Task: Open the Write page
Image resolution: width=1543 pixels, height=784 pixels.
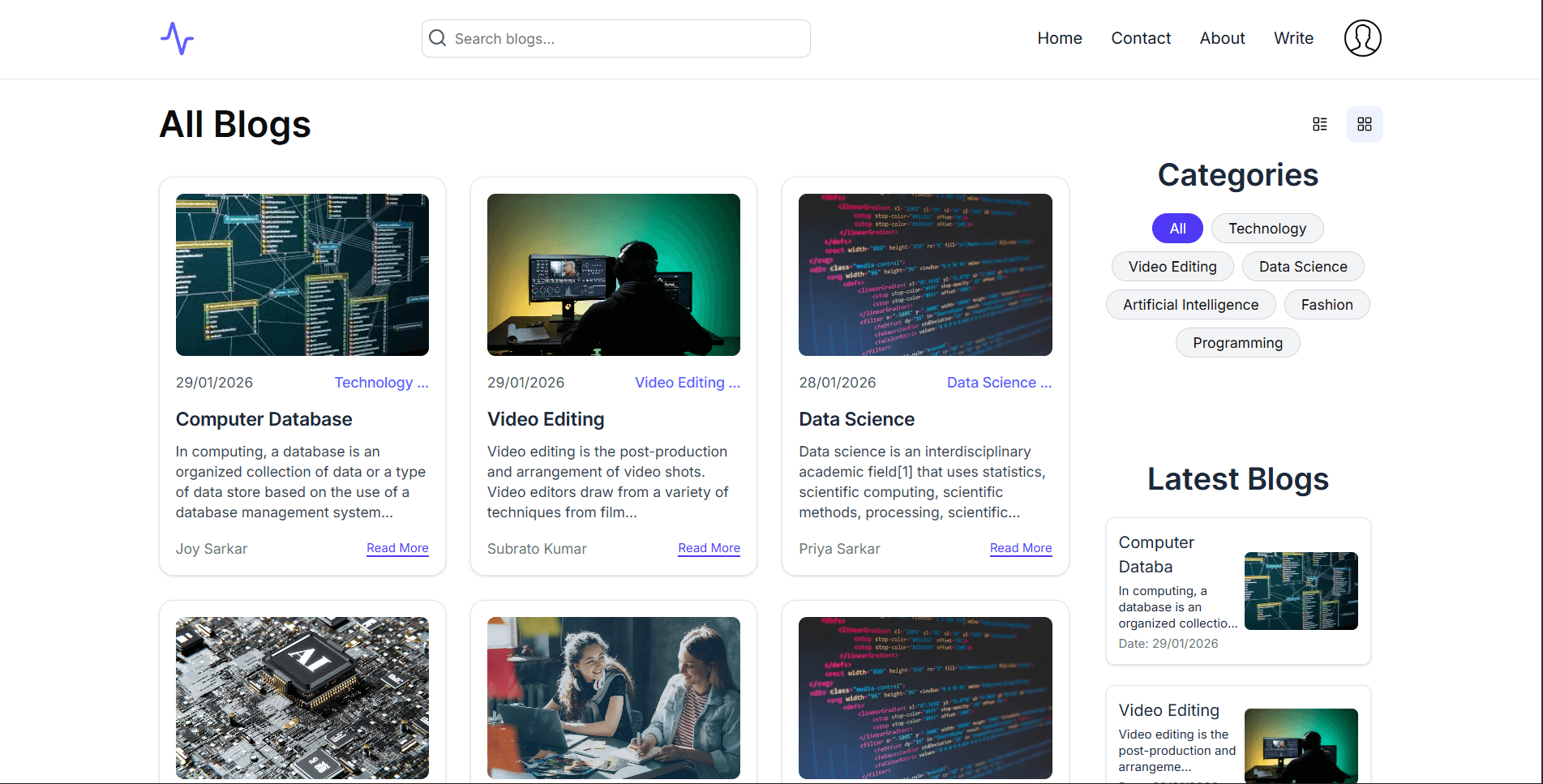Action: (x=1293, y=38)
